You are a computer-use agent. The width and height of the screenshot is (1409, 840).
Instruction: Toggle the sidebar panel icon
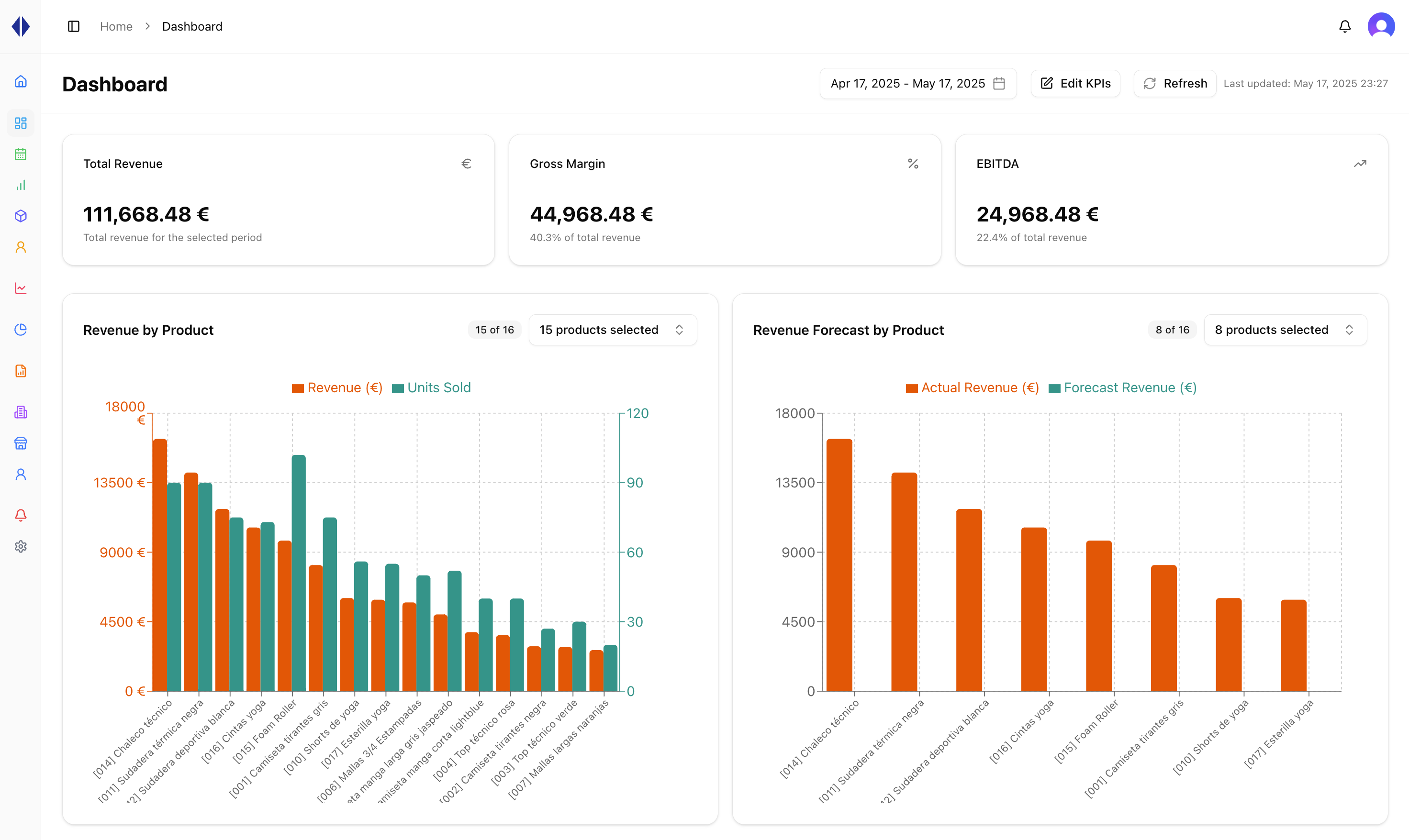[x=74, y=27]
